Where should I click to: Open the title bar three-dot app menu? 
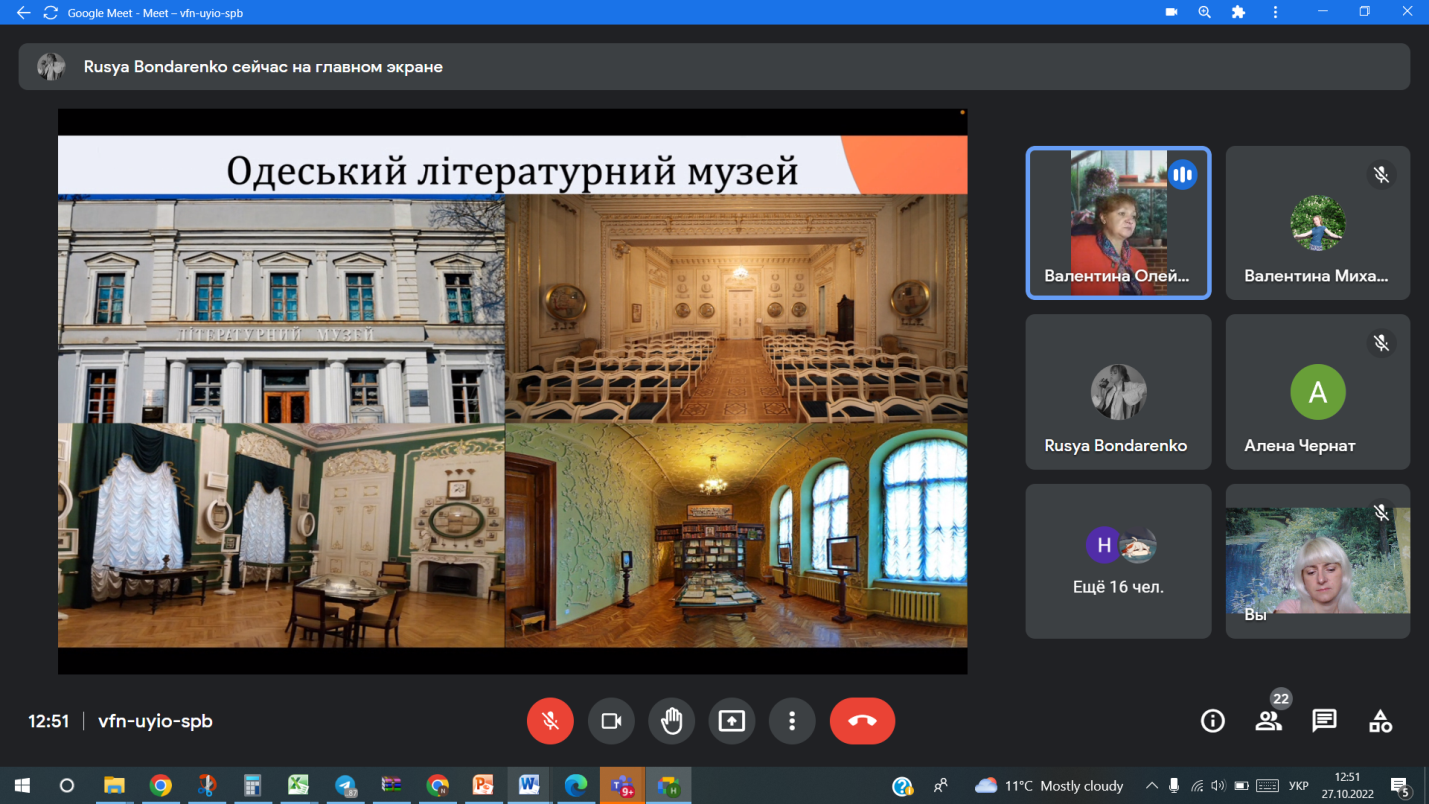pyautogui.click(x=1275, y=13)
